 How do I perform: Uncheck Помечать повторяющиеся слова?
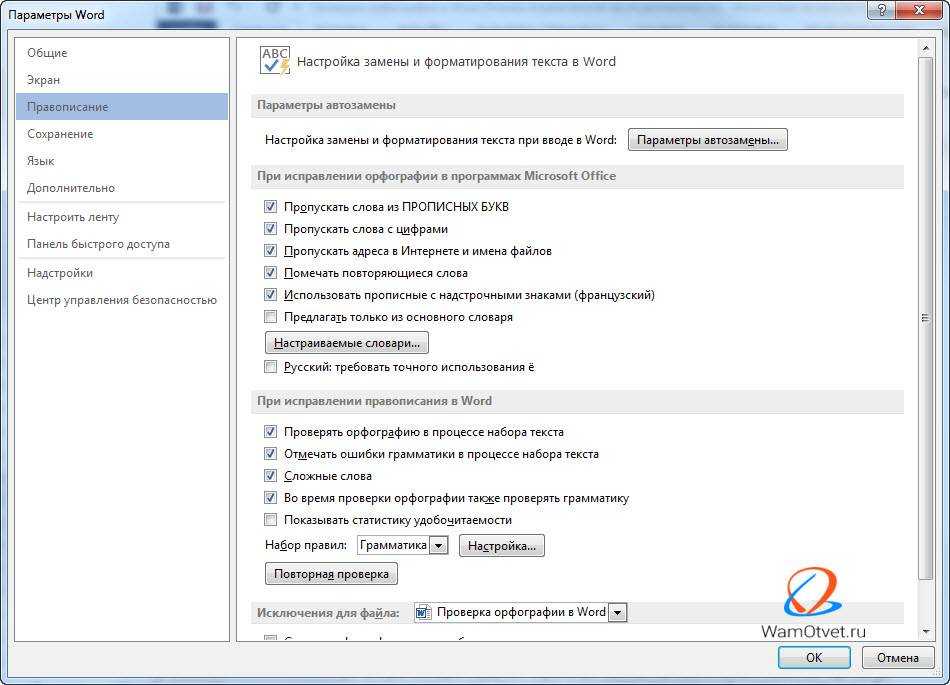coord(270,273)
